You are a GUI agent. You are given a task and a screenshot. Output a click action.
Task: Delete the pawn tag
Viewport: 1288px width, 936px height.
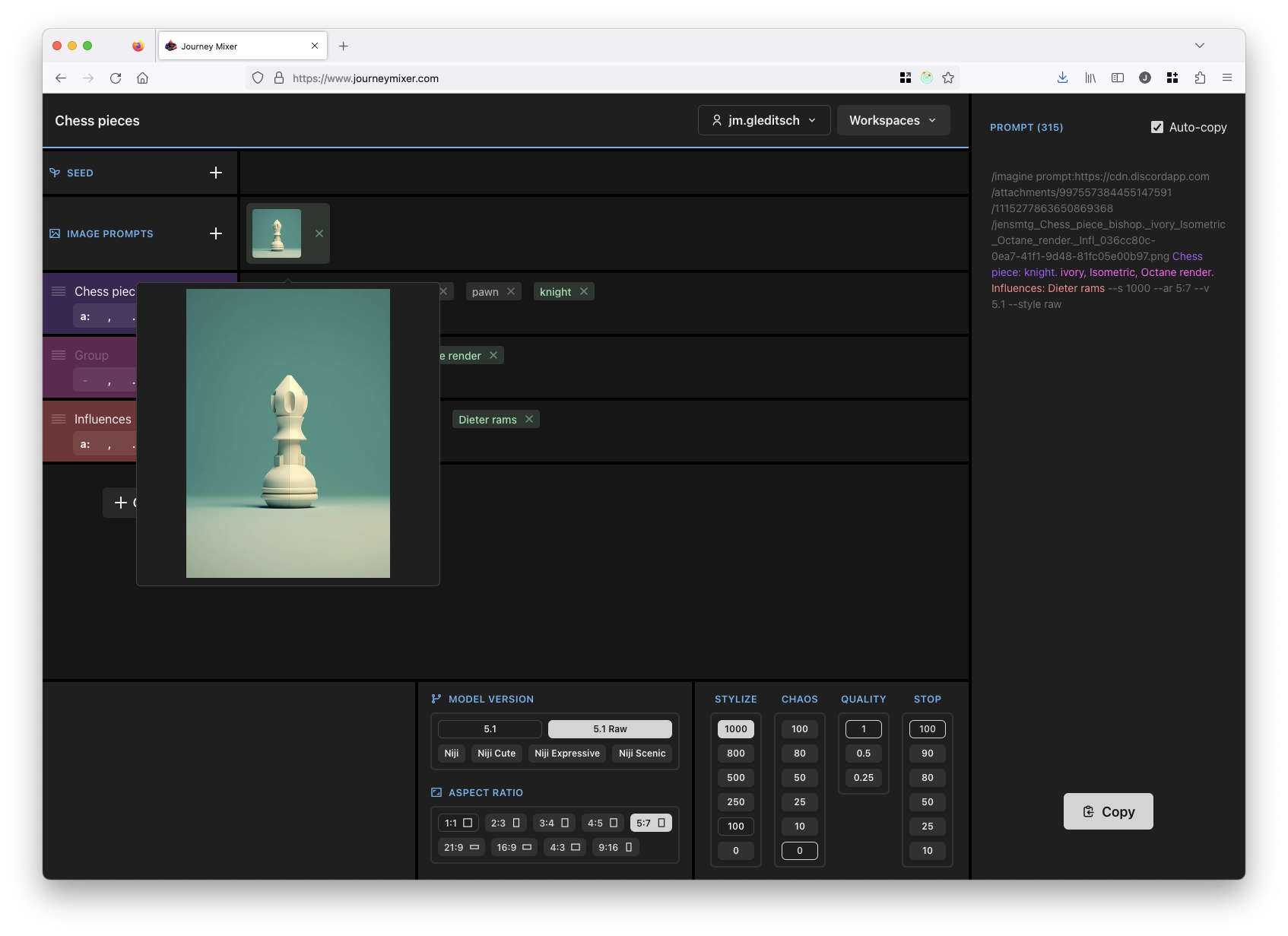click(x=511, y=291)
